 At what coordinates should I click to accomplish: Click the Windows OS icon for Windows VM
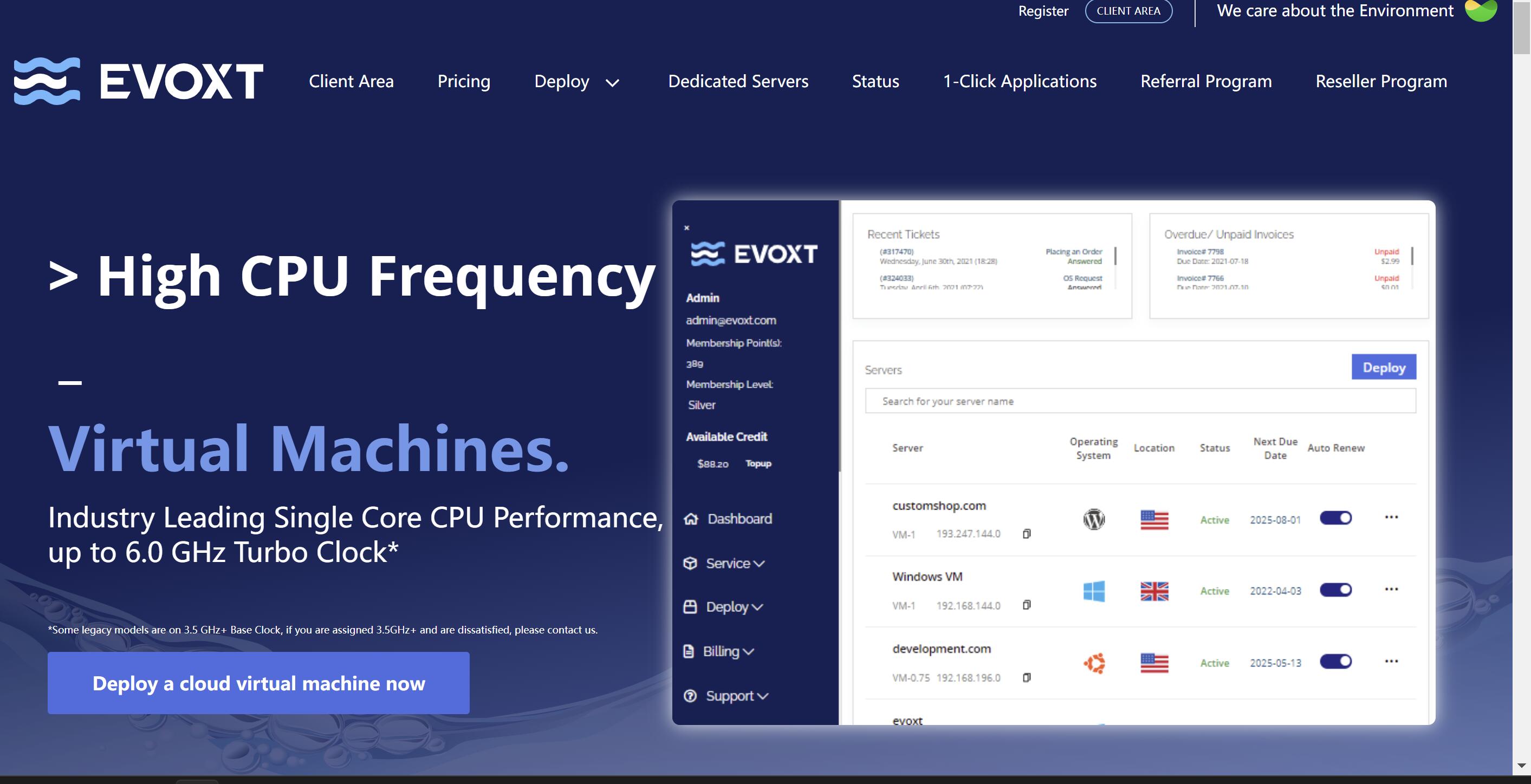click(x=1093, y=589)
